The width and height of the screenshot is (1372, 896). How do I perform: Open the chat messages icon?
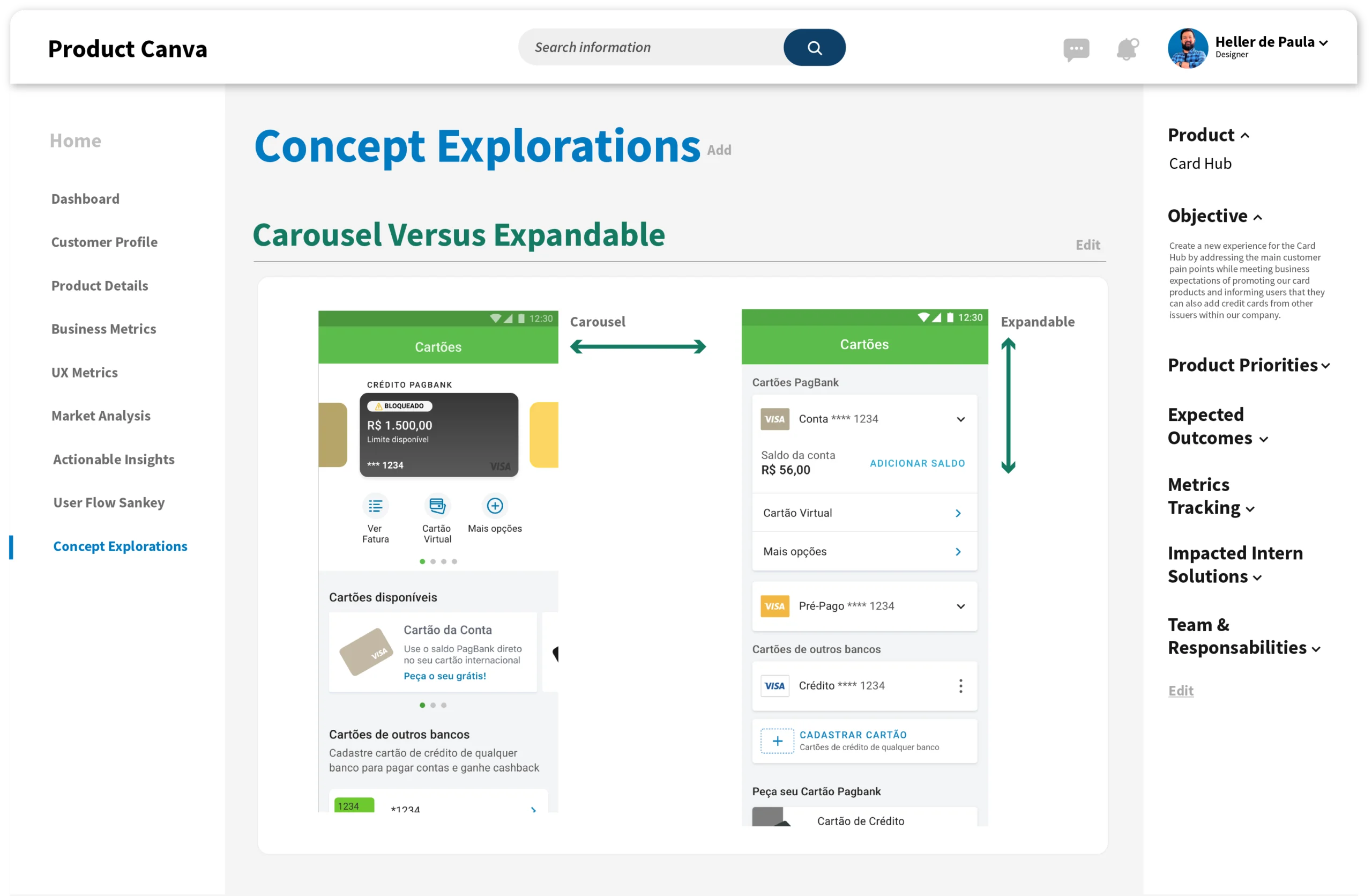point(1076,49)
